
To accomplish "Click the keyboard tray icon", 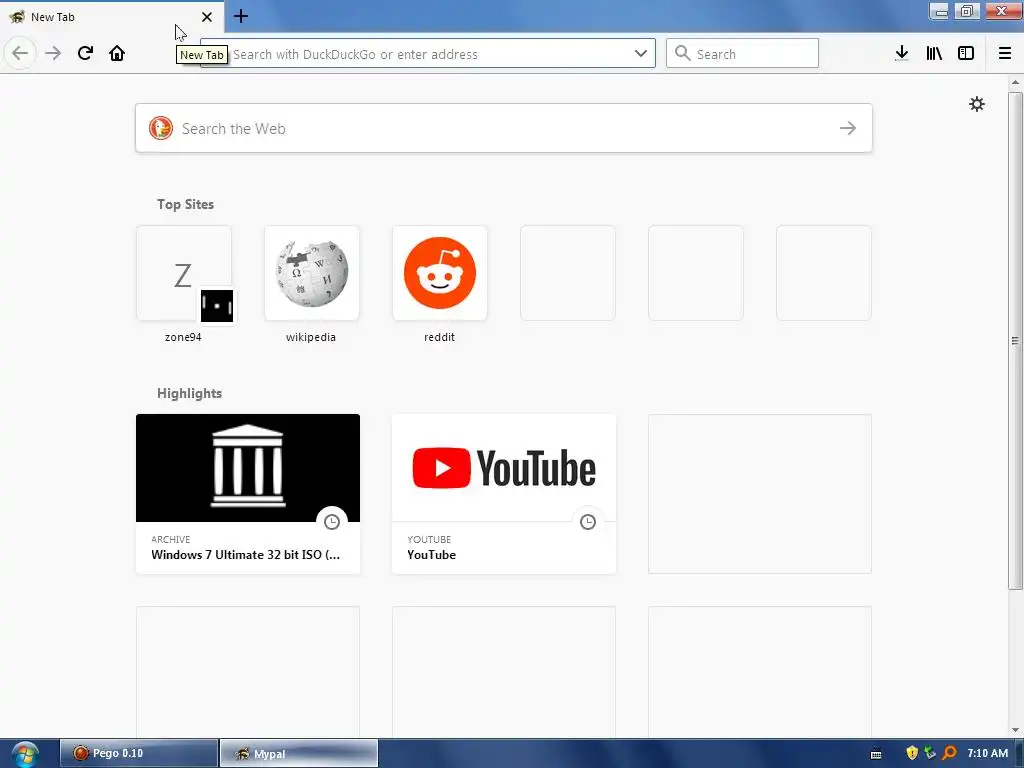I will 876,754.
